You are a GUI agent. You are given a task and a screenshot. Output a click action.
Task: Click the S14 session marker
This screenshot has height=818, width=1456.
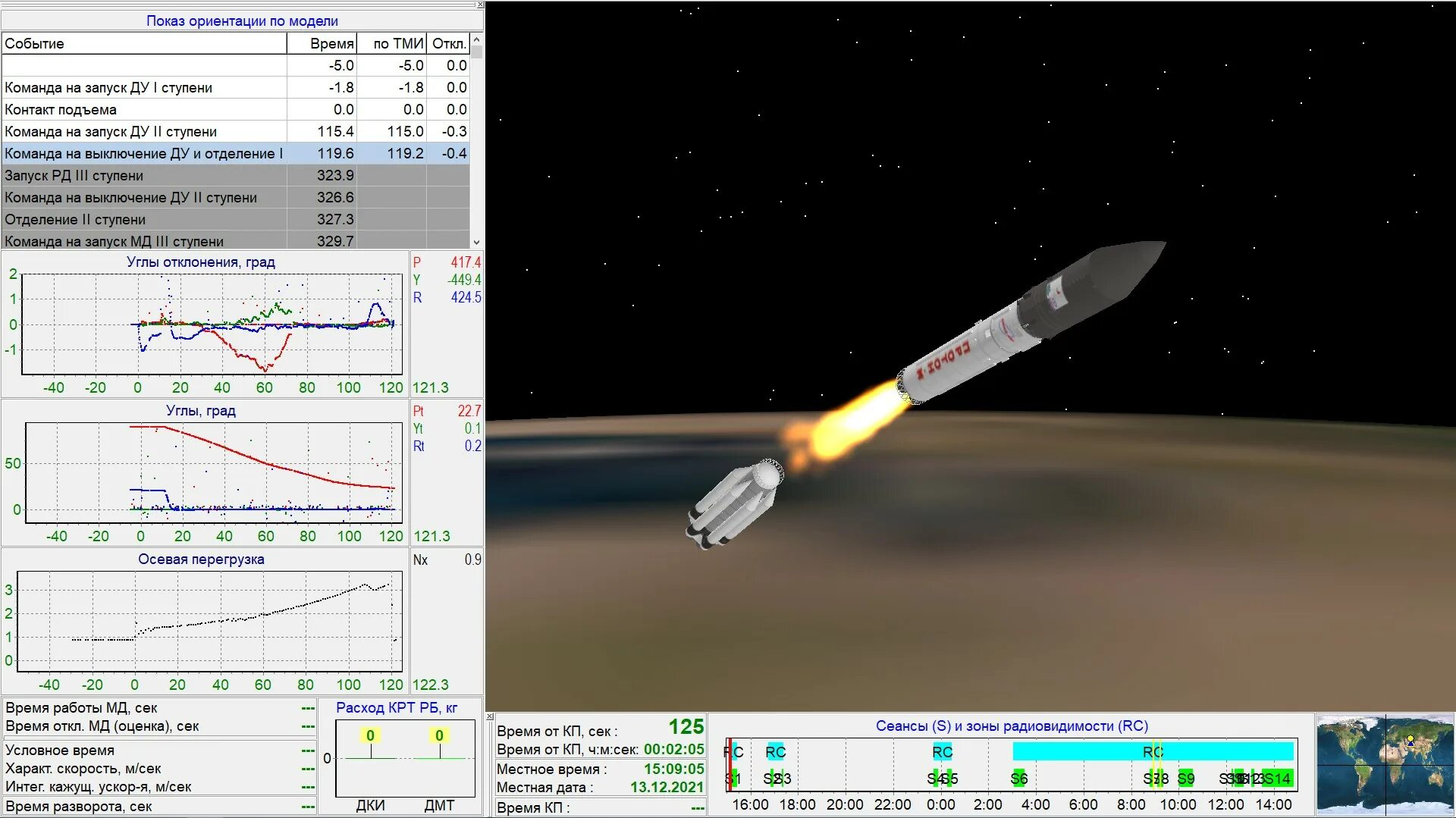point(1277,779)
